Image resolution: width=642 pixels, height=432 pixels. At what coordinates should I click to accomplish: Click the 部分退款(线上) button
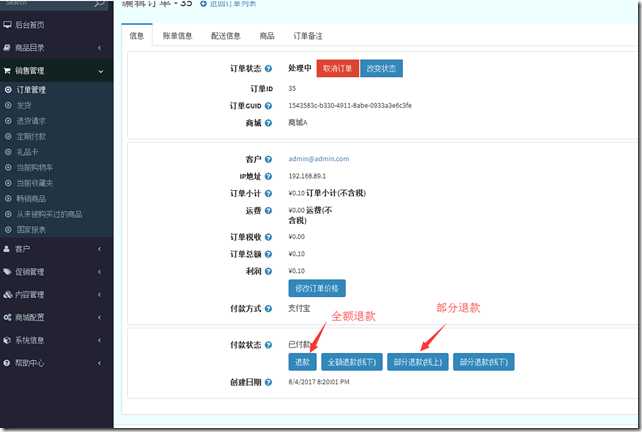418,362
